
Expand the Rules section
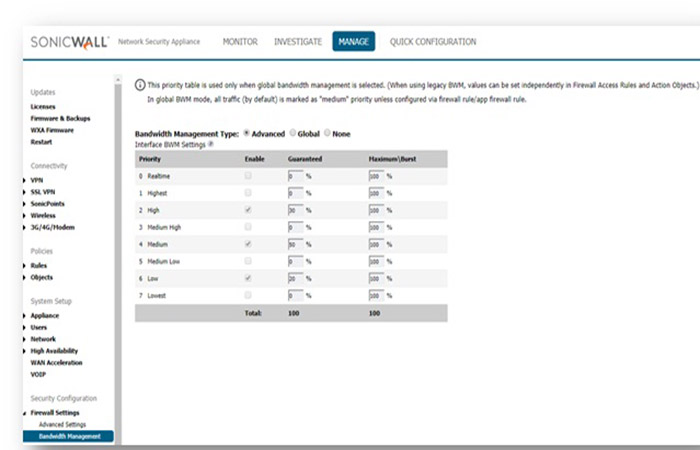pos(24,266)
